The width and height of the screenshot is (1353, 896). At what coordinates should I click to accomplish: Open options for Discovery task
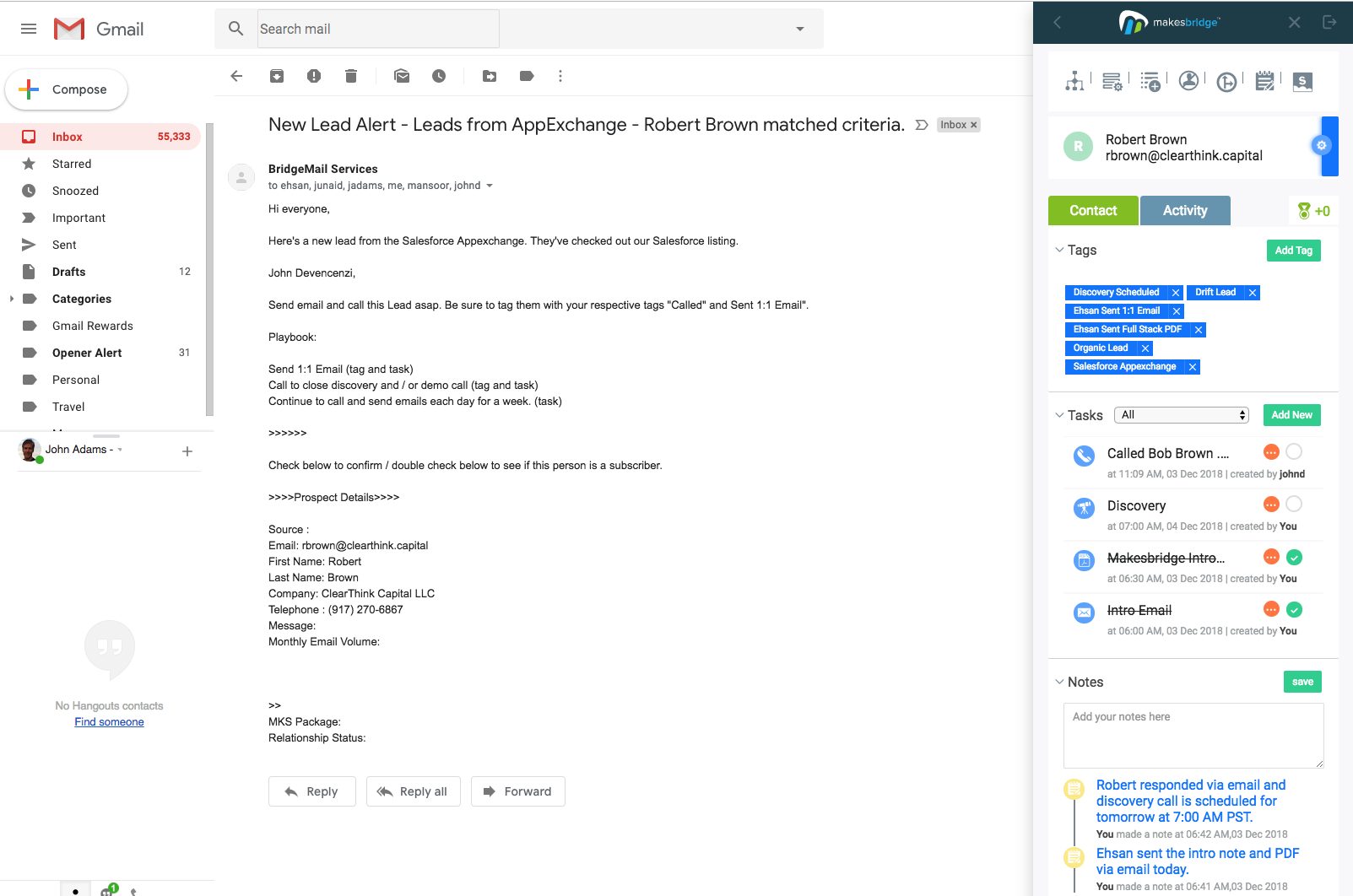[x=1271, y=505]
